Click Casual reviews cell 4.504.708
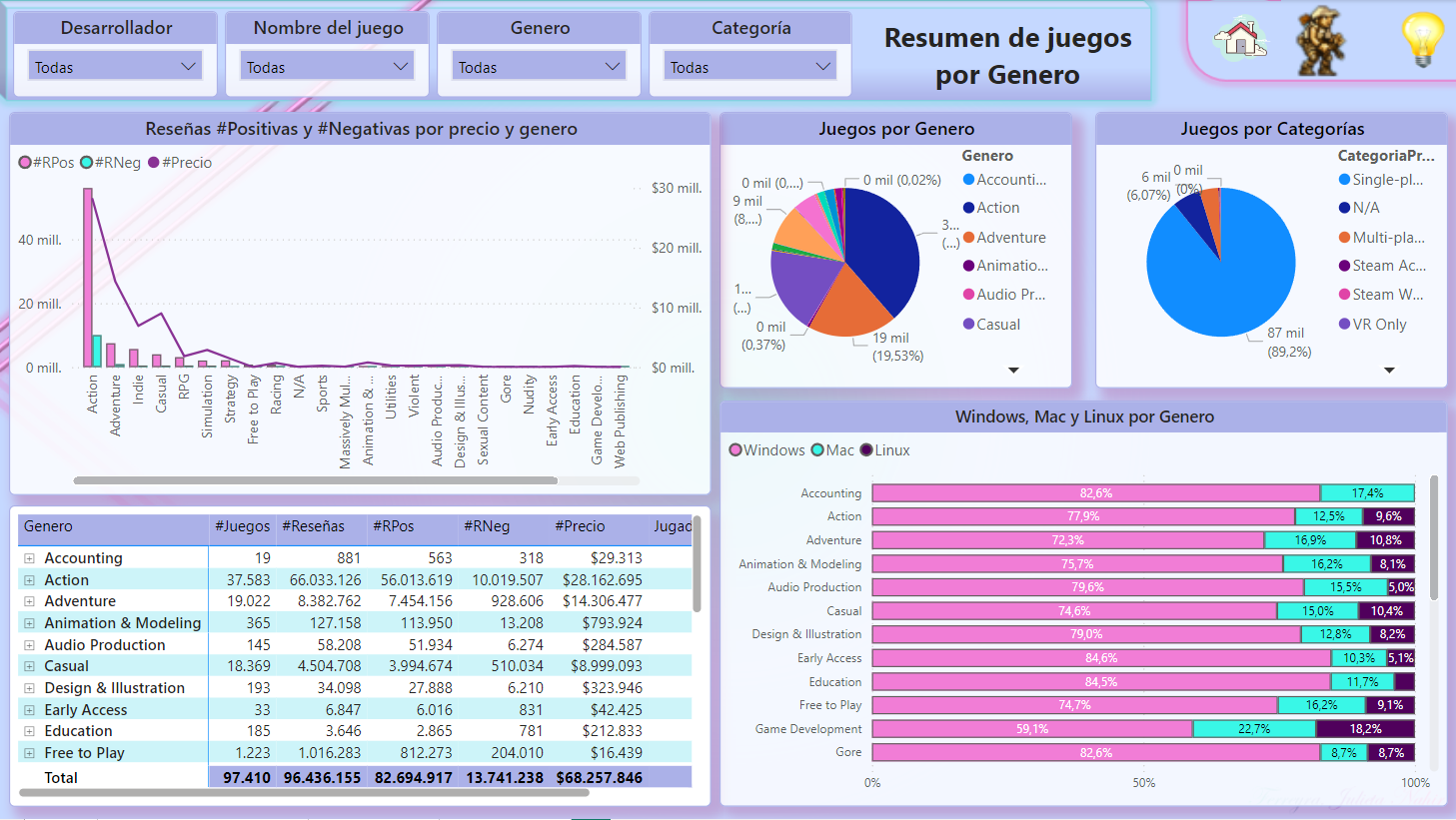1456x820 pixels. (x=329, y=666)
